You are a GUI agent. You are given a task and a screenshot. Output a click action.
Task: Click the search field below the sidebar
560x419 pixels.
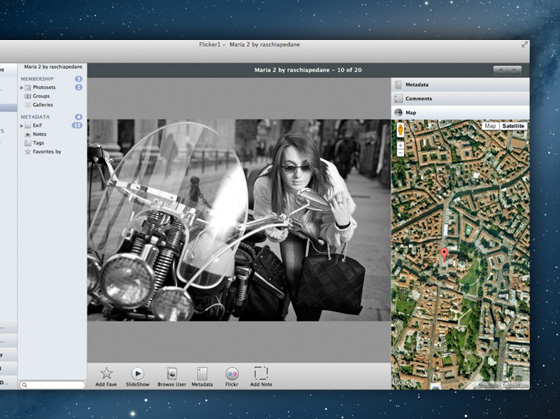[x=52, y=385]
